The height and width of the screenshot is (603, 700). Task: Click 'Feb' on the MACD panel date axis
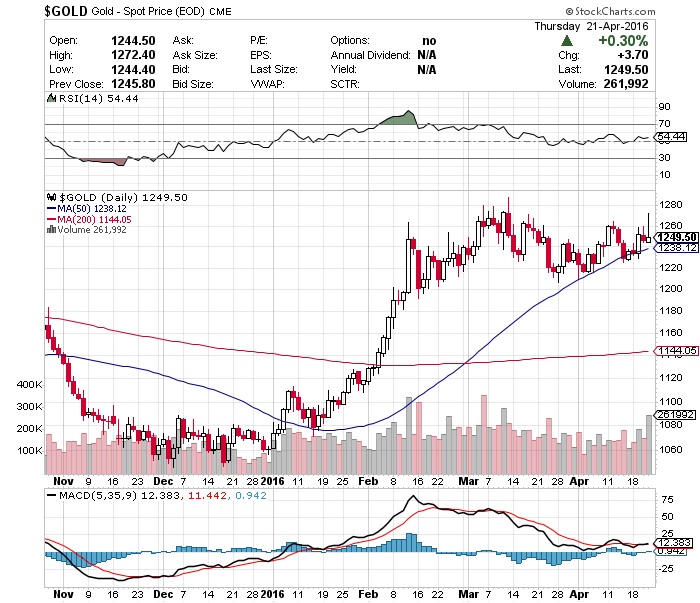tap(368, 594)
